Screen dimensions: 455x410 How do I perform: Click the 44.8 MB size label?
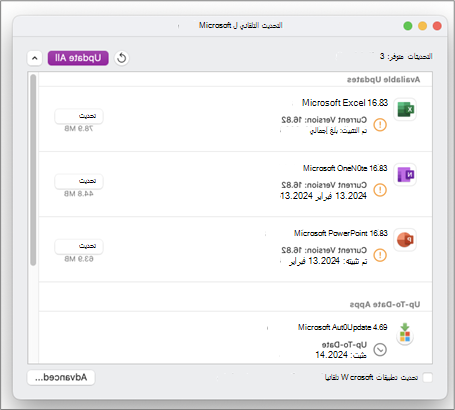(x=79, y=194)
